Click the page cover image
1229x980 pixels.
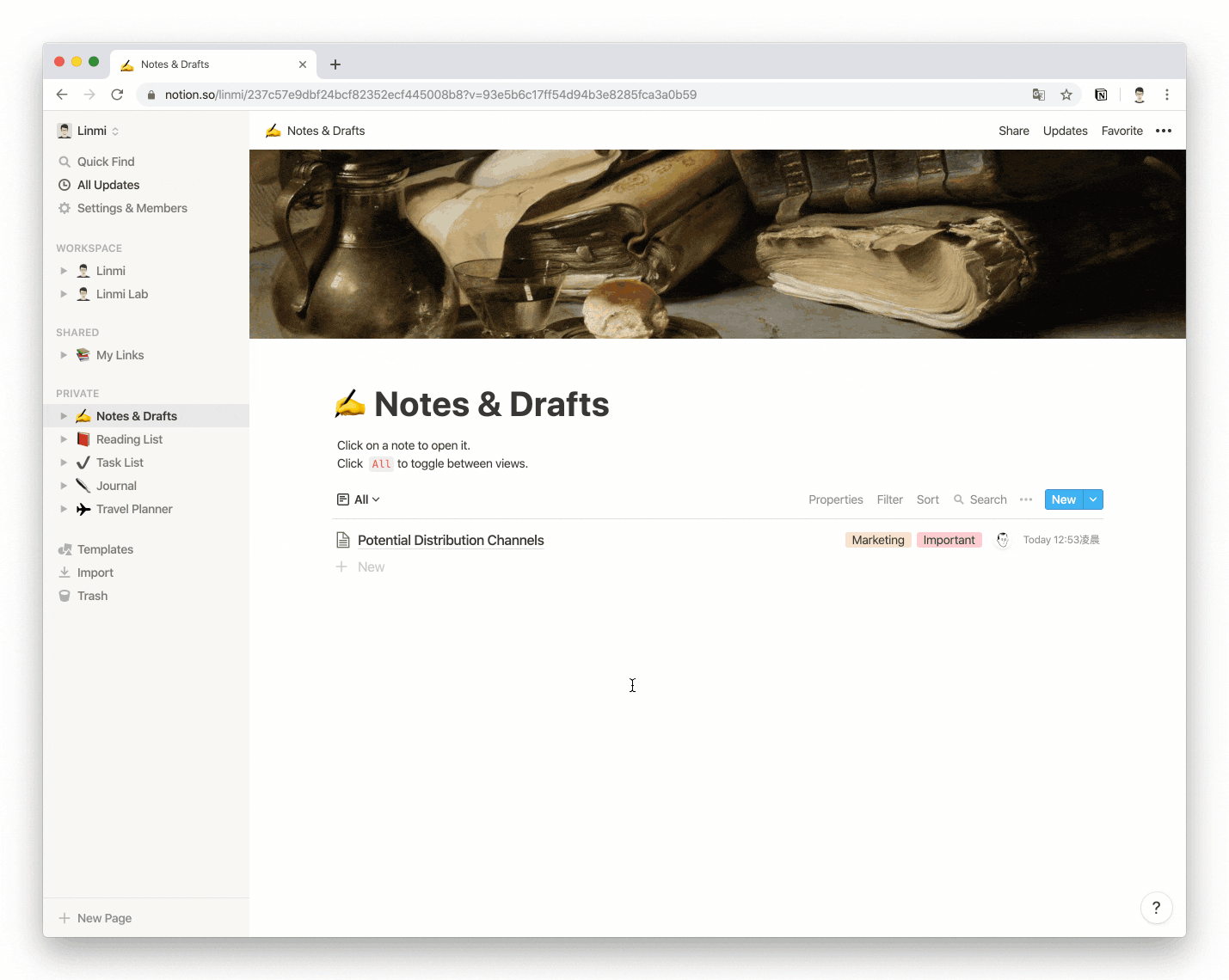click(717, 244)
